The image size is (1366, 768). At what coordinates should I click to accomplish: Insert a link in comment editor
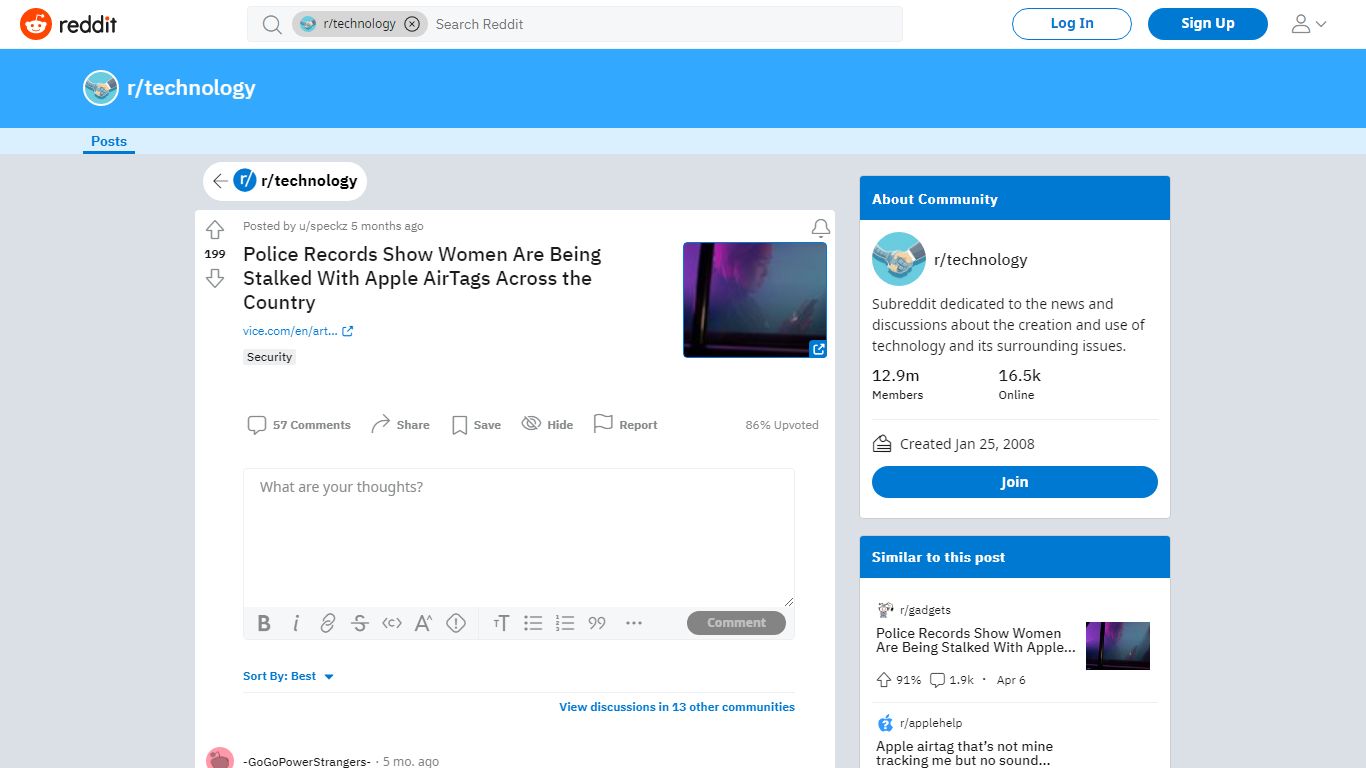click(328, 623)
